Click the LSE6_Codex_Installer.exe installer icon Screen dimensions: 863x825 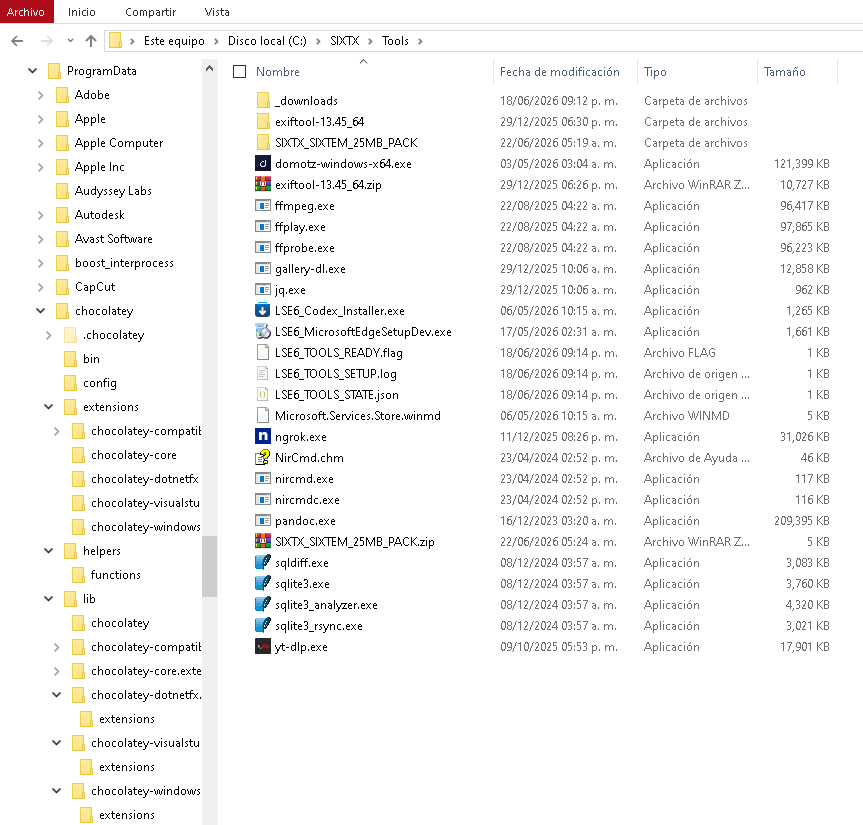click(x=263, y=310)
